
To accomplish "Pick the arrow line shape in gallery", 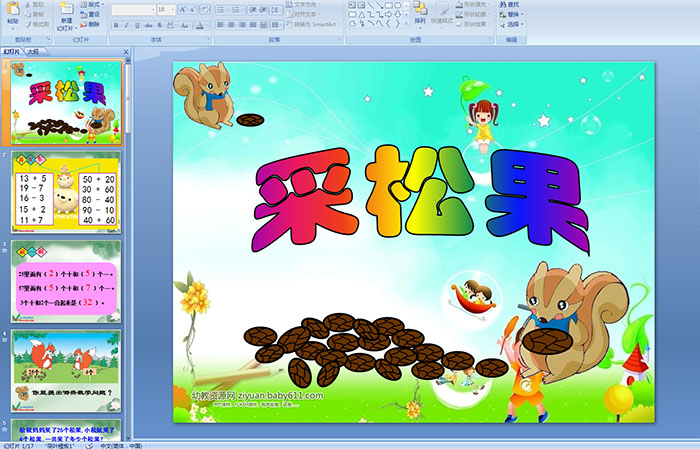I will click(380, 5).
